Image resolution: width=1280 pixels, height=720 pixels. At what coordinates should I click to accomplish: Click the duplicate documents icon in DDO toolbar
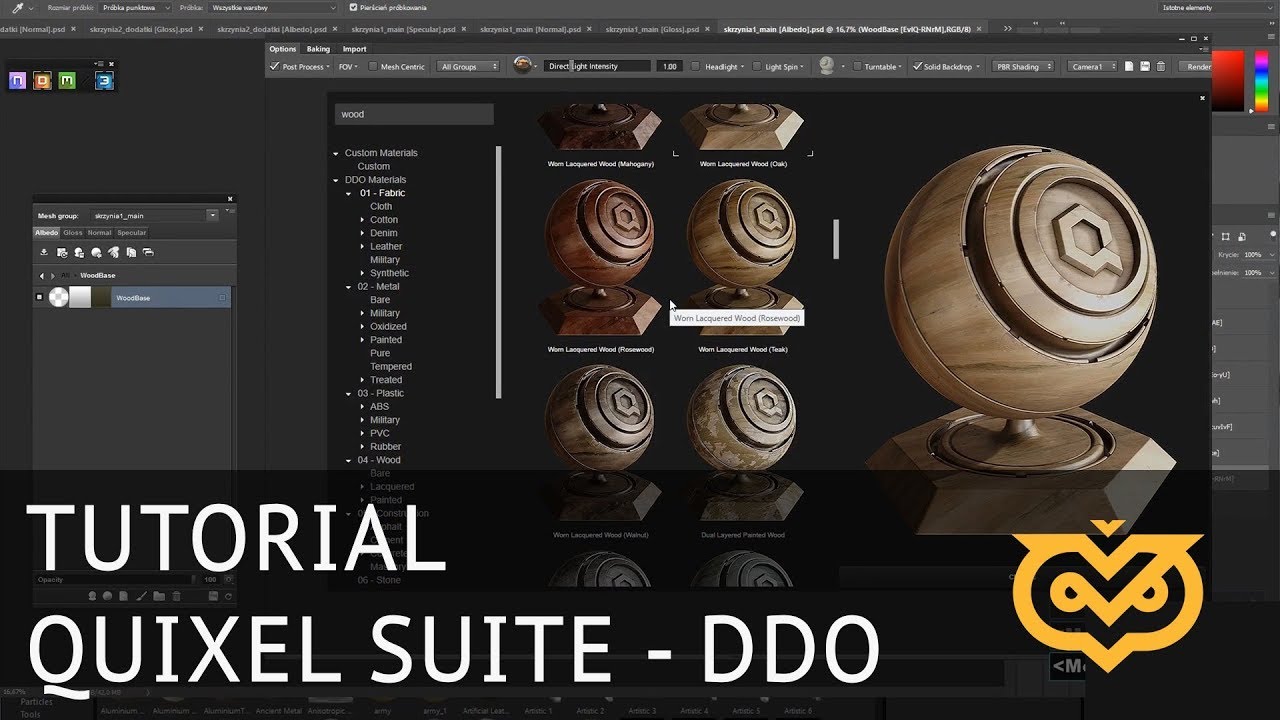[131, 253]
